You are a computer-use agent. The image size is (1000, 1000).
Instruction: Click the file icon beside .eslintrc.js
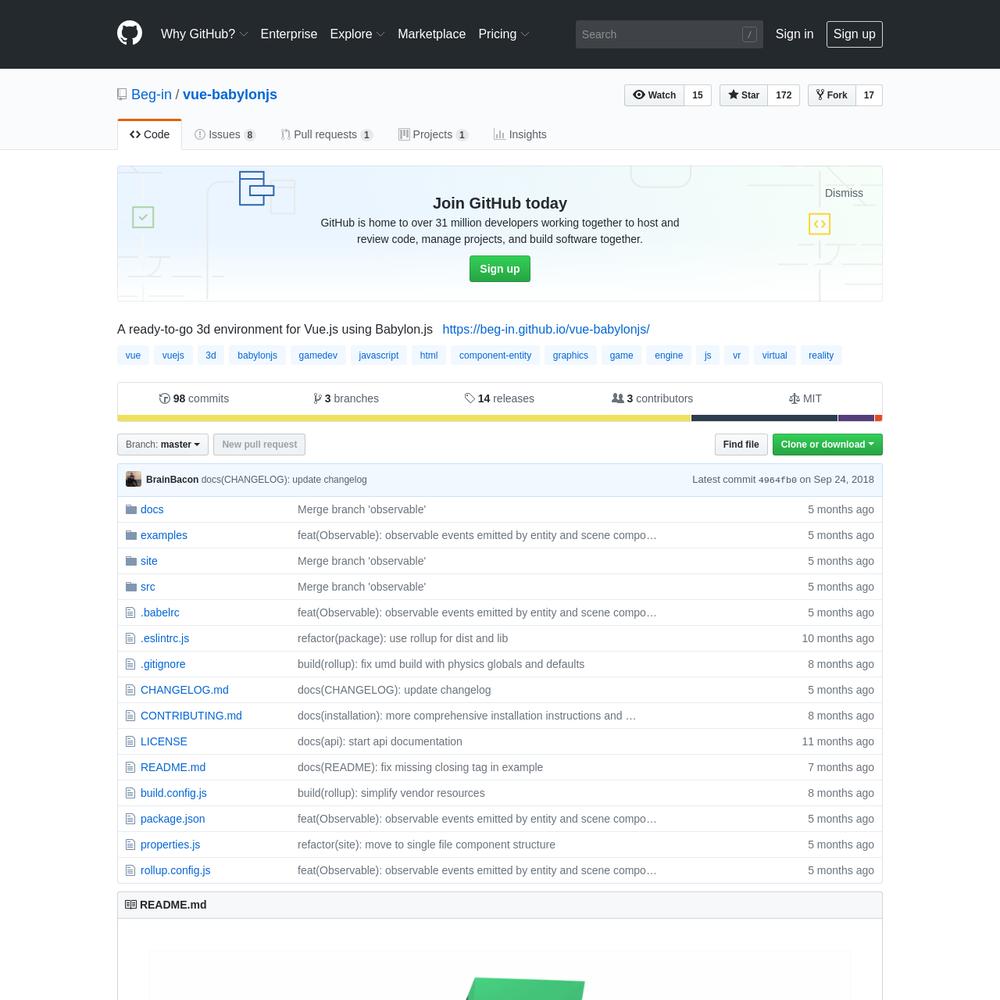[x=131, y=638]
